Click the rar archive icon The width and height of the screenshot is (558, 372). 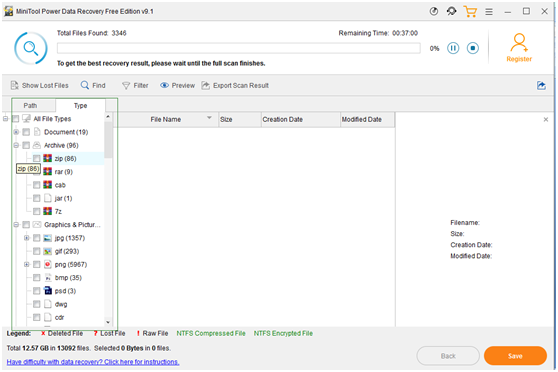[x=47, y=171]
